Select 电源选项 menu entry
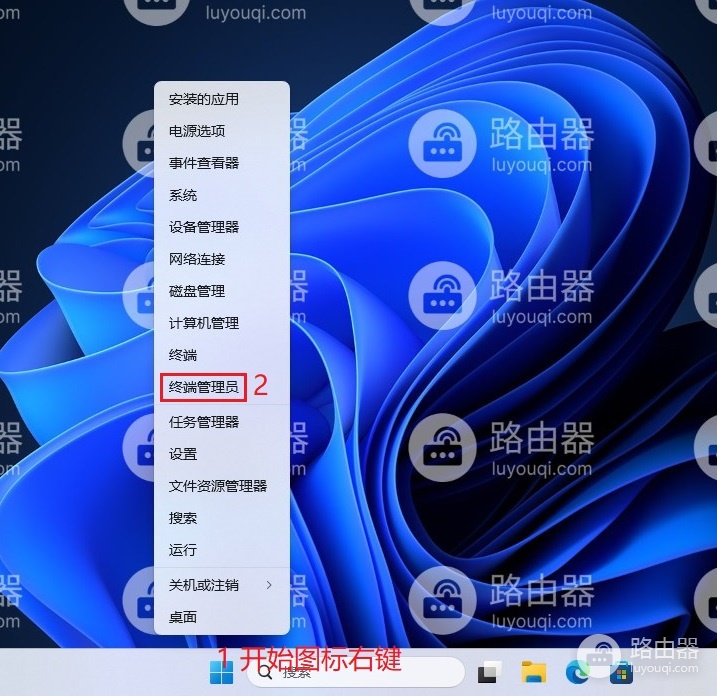Image resolution: width=717 pixels, height=696 pixels. (x=222, y=131)
